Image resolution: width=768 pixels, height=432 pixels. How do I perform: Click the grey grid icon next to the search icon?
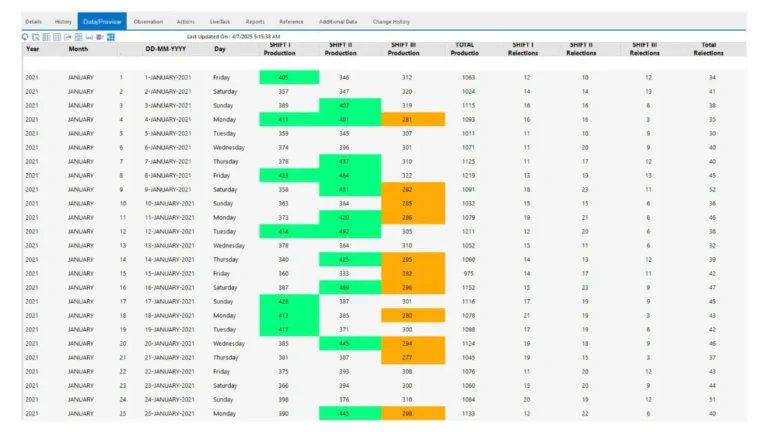coord(46,37)
